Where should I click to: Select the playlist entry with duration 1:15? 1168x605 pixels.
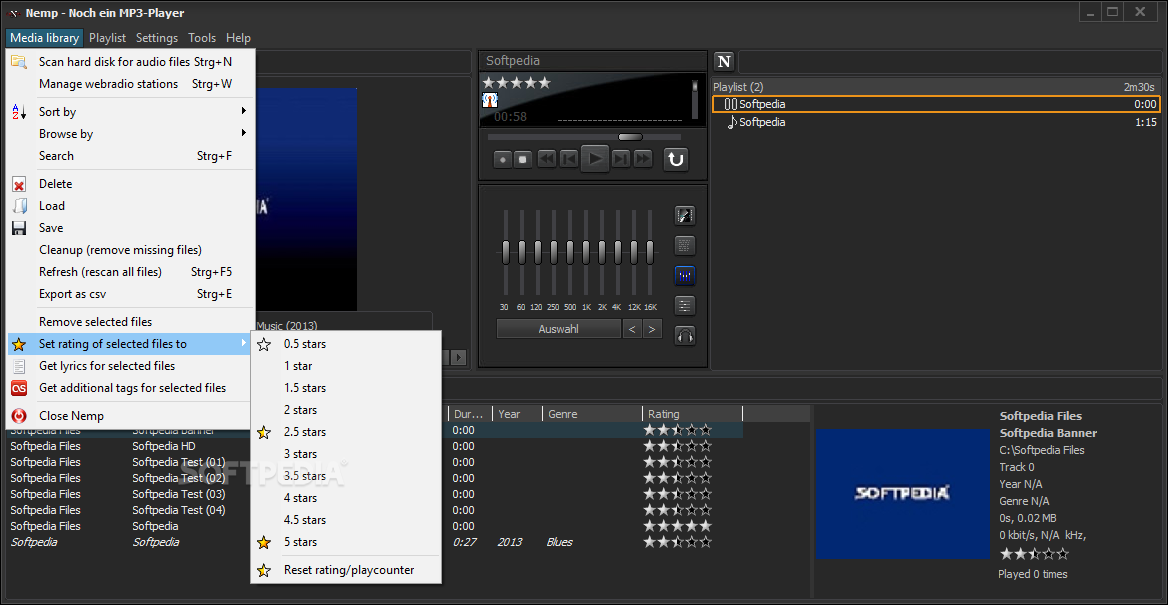point(936,122)
